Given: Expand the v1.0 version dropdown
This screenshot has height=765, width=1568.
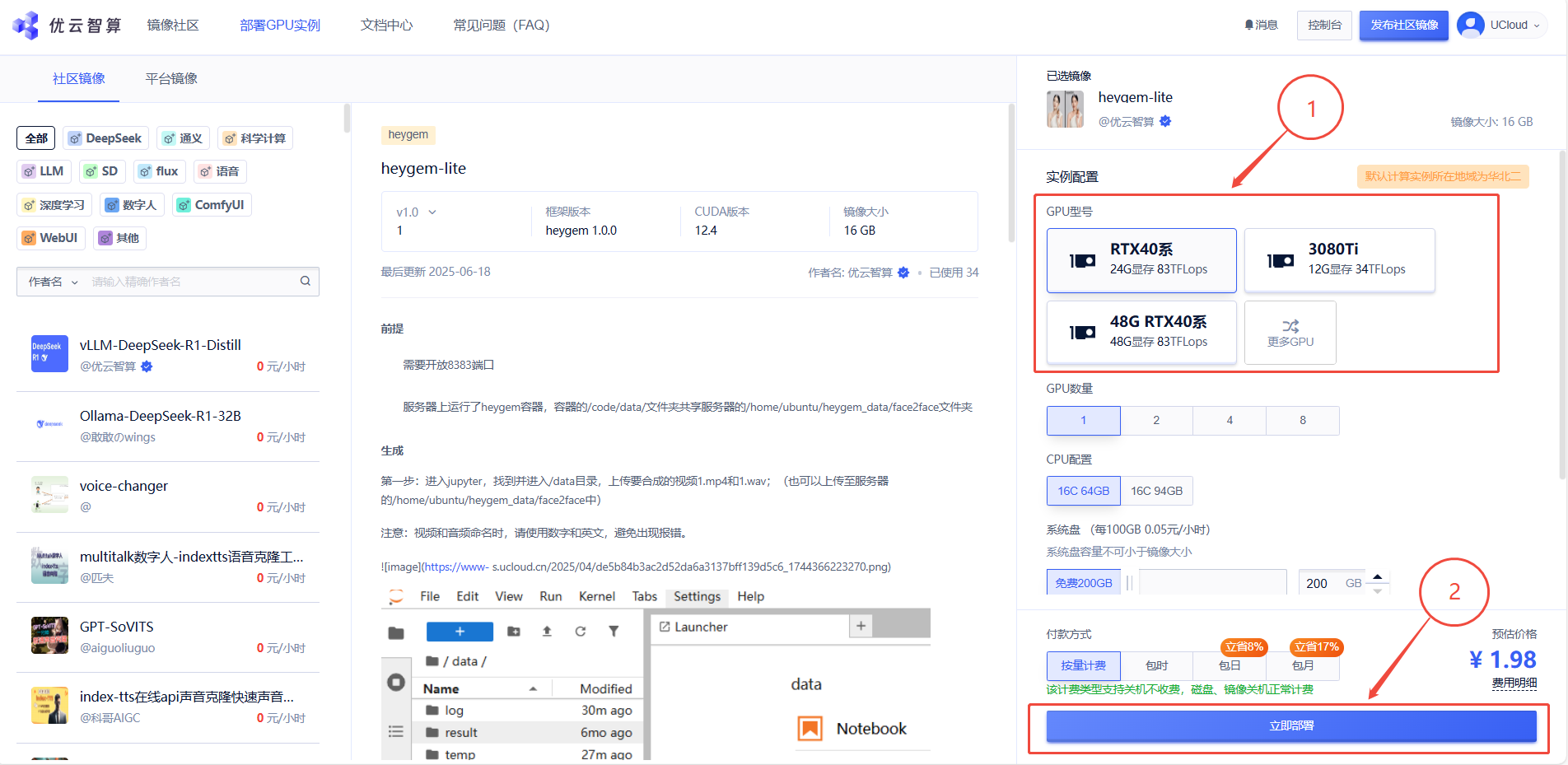Looking at the screenshot, I should 417,212.
